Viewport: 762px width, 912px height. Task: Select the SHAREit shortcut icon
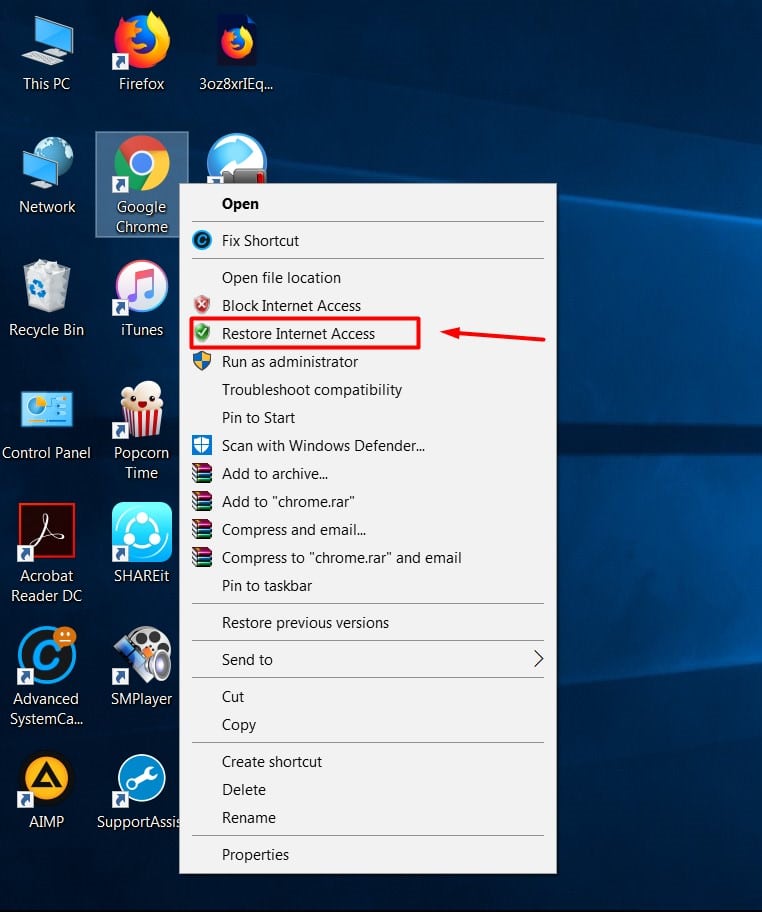(141, 532)
